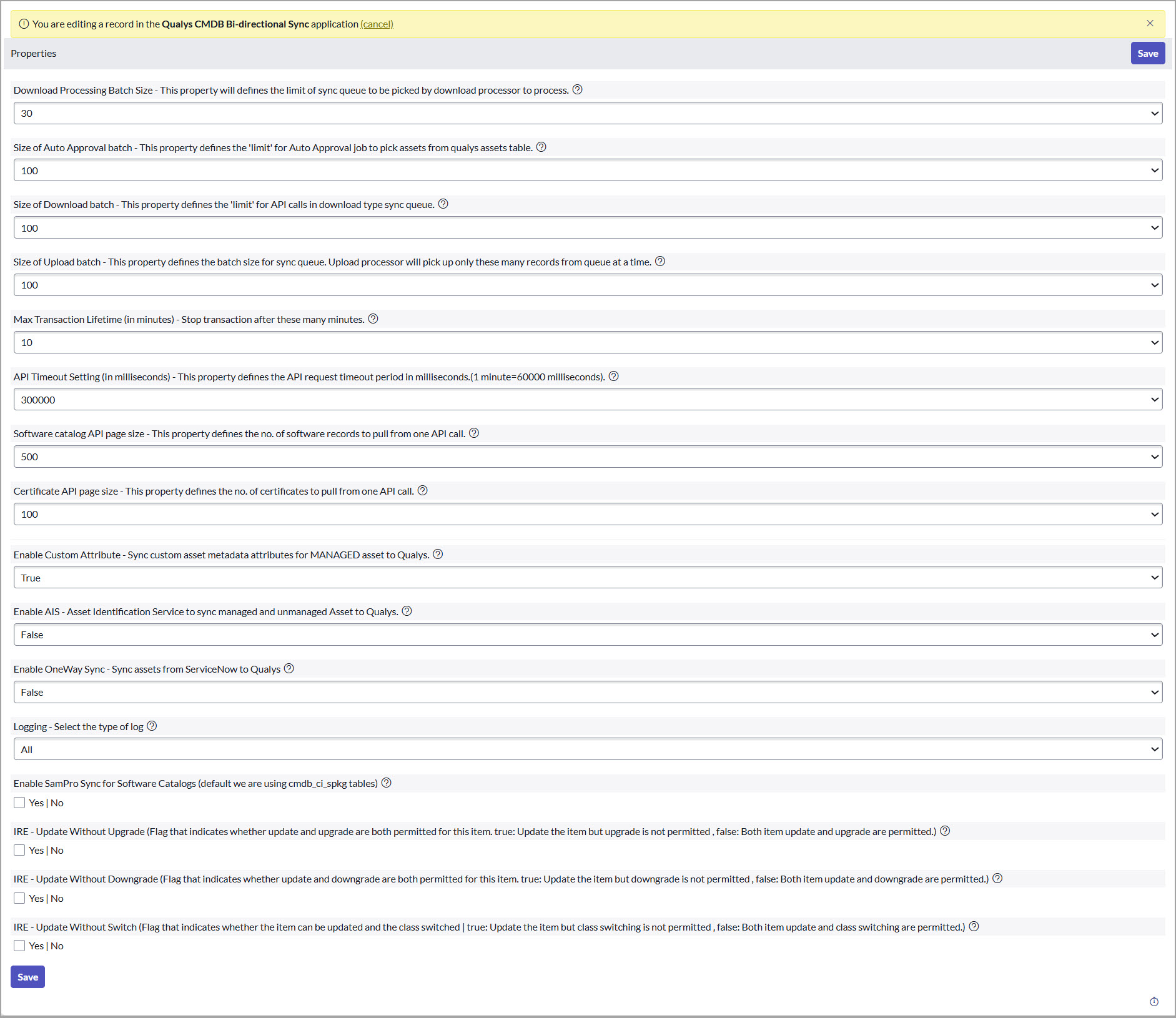Image resolution: width=1176 pixels, height=1018 pixels.
Task: Click help icon for Enable Custom Attribute
Action: point(438,555)
